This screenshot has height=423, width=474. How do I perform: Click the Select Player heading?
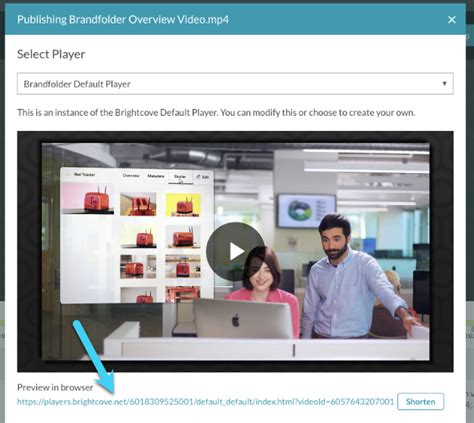pyautogui.click(x=51, y=54)
